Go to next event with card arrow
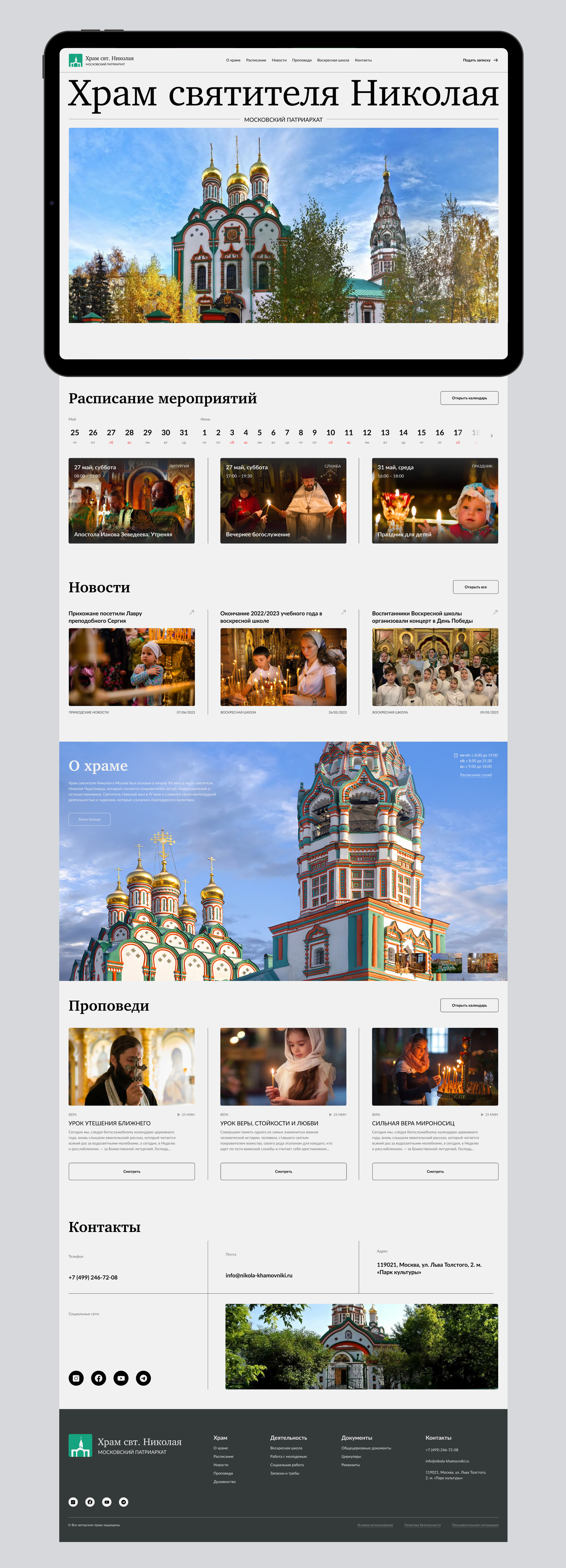This screenshot has height=1568, width=566. pyautogui.click(x=491, y=496)
